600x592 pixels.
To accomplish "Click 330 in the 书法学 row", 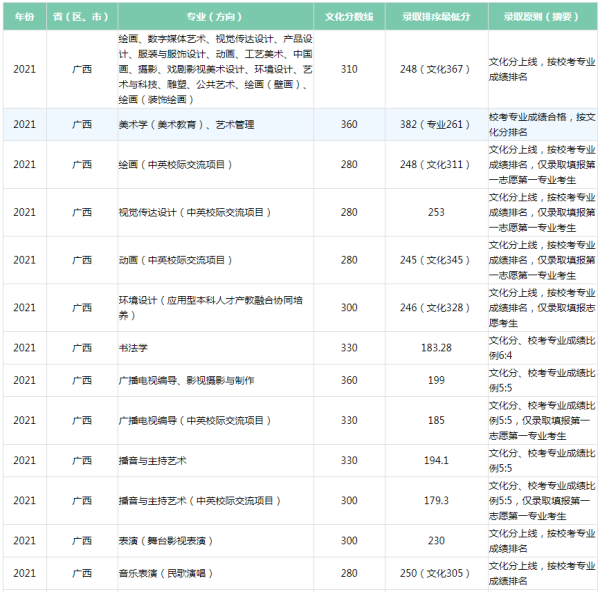I will click(x=349, y=348).
